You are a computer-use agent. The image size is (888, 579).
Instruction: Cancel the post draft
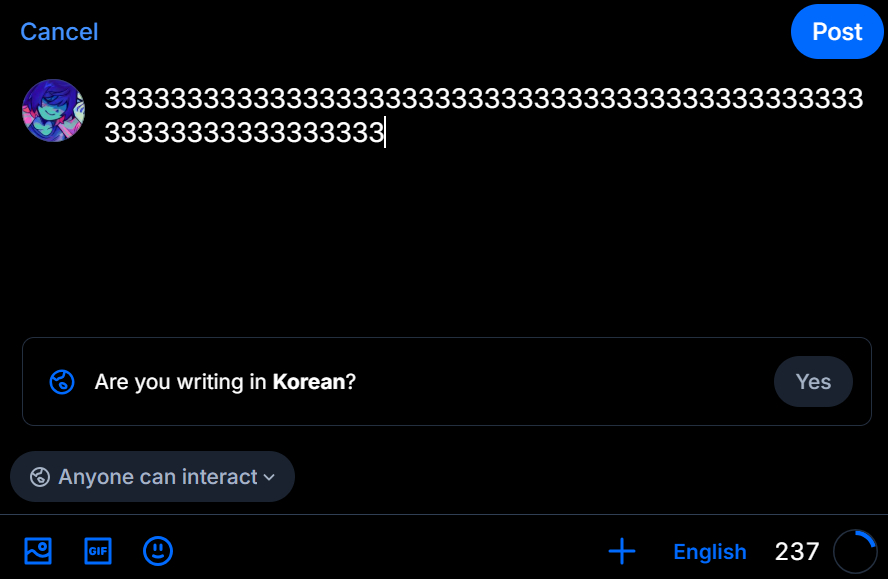click(x=59, y=32)
